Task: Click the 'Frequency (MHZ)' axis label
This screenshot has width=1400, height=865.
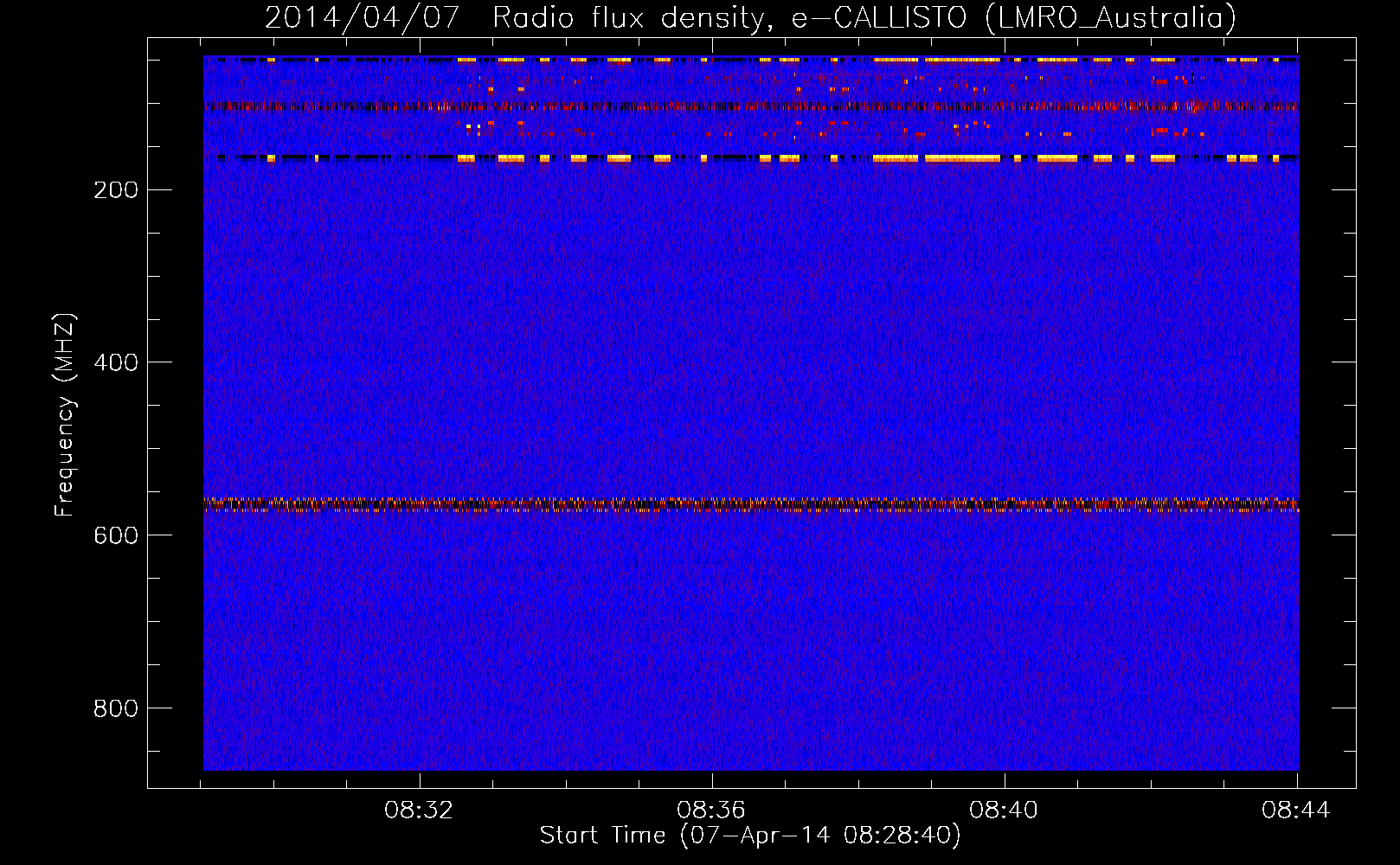Action: pyautogui.click(x=65, y=415)
